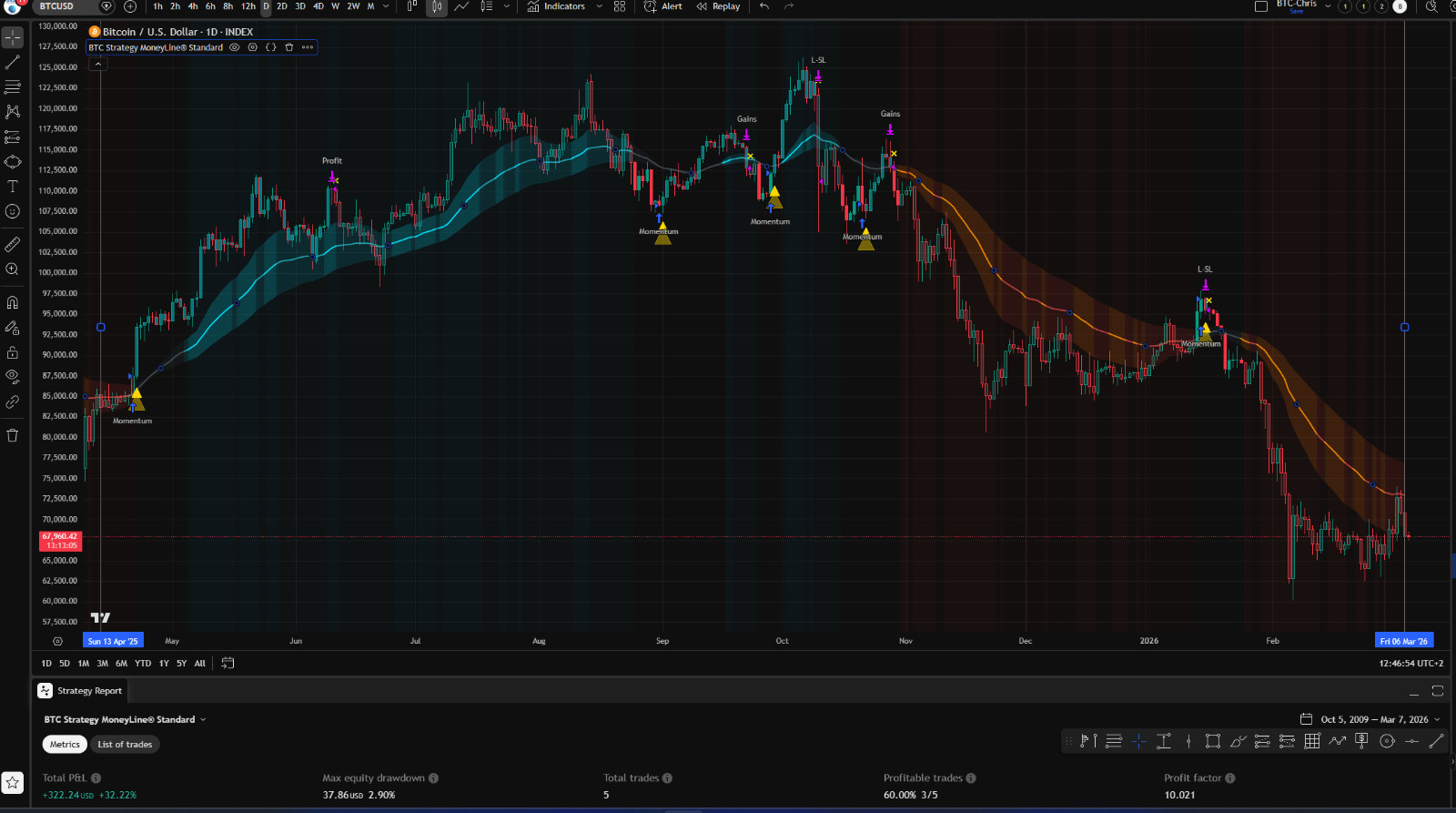Screen dimensions: 1456x813
Task: Open the indicator templates grid icon
Action: click(x=620, y=6)
